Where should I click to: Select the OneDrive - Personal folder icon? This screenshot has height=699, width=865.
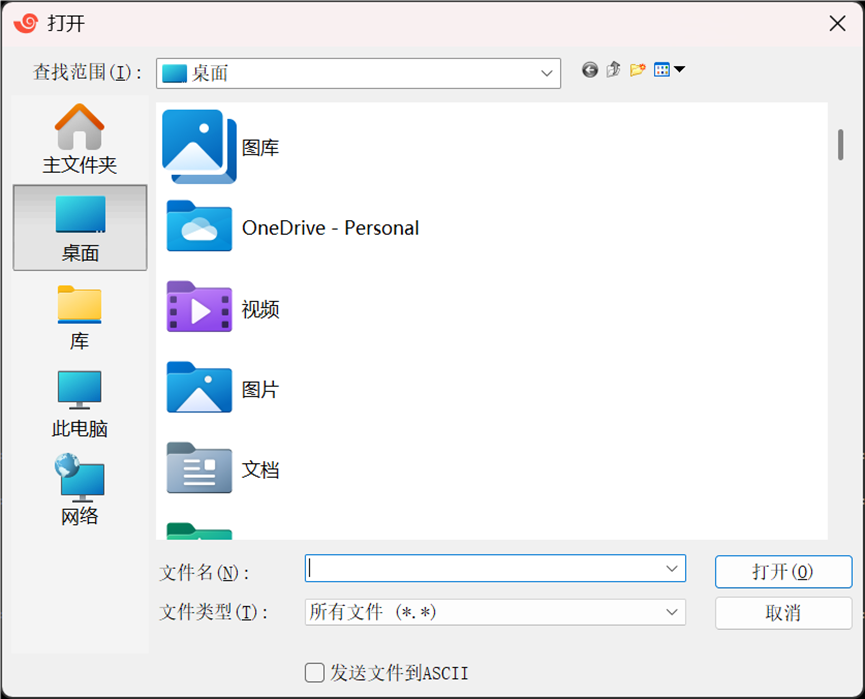tap(199, 226)
